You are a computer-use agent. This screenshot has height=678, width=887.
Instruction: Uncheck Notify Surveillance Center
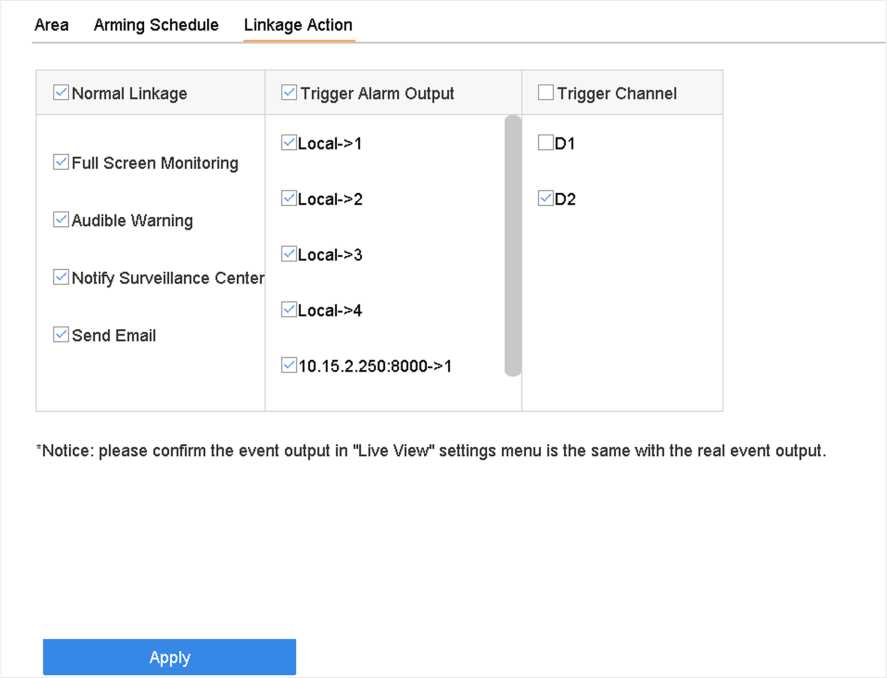(x=62, y=278)
